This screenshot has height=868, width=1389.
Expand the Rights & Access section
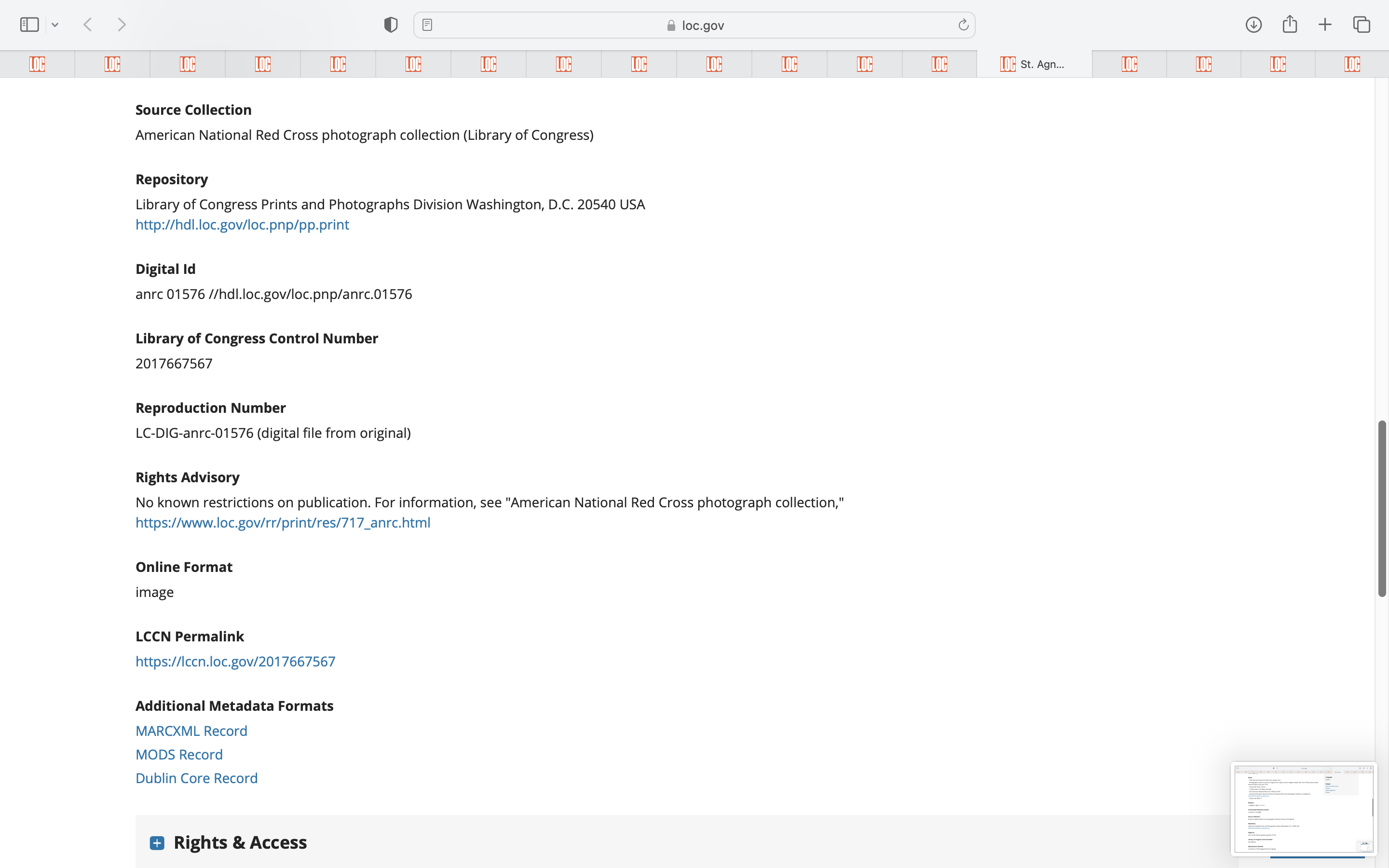(x=157, y=842)
